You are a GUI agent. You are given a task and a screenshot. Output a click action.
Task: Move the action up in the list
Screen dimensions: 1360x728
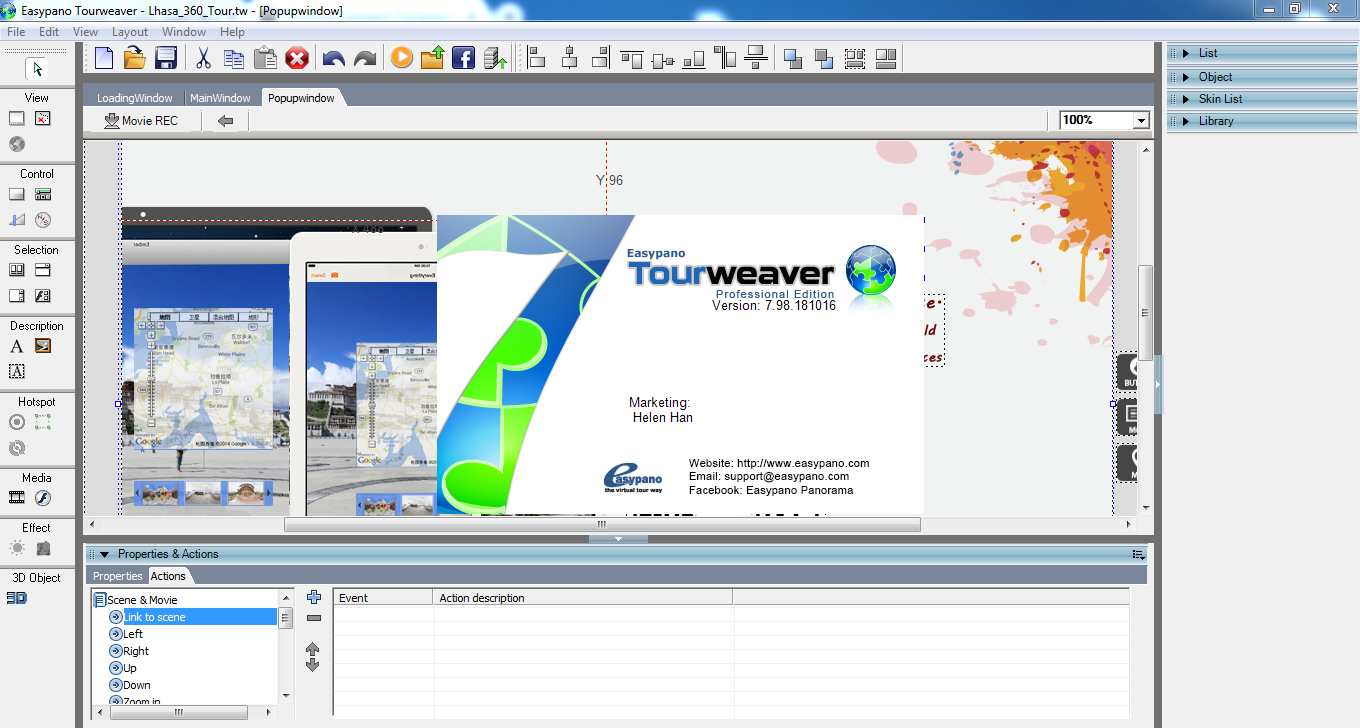point(313,649)
